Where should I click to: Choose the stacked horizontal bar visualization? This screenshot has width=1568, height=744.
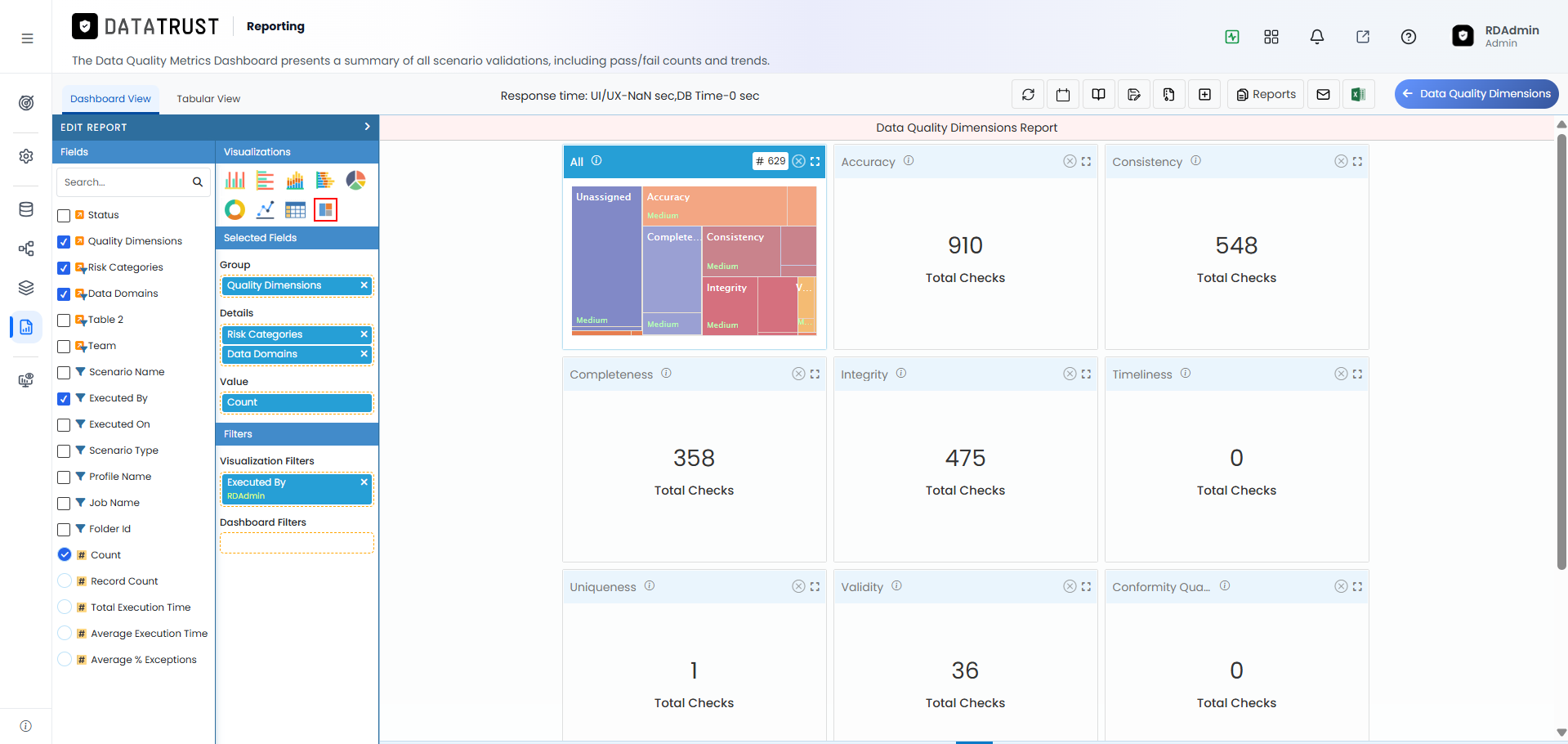tap(325, 181)
